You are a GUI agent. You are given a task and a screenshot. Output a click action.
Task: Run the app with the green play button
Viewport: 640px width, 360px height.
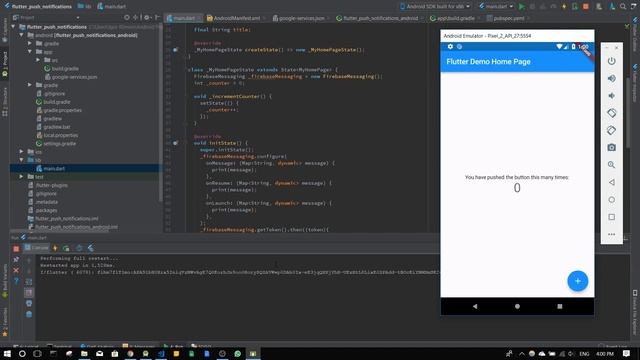[x=521, y=6]
